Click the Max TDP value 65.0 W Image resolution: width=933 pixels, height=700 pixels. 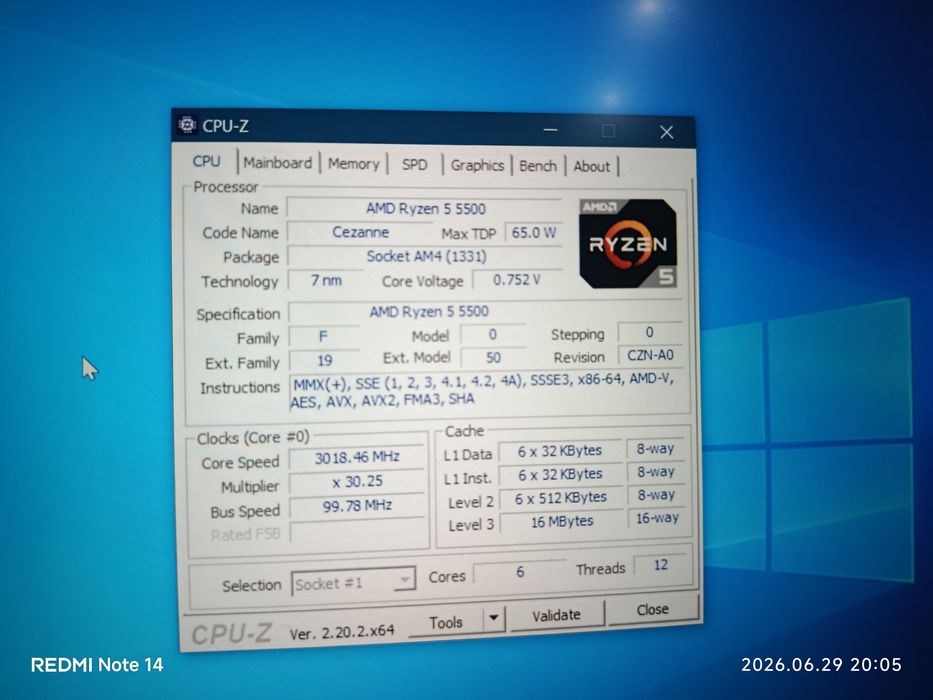(534, 233)
